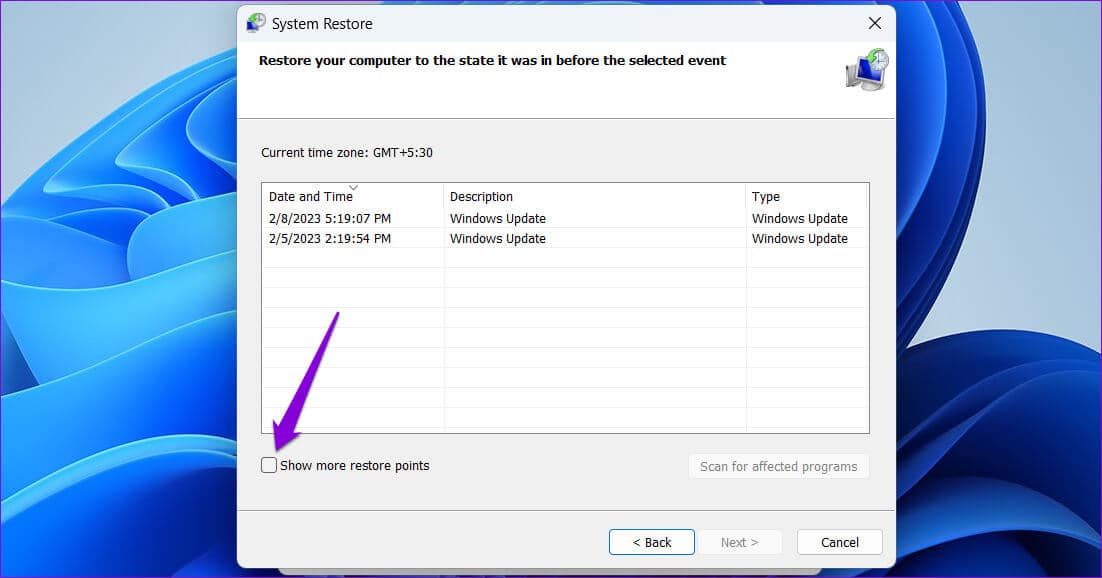Close the System Restore dialog

point(874,23)
